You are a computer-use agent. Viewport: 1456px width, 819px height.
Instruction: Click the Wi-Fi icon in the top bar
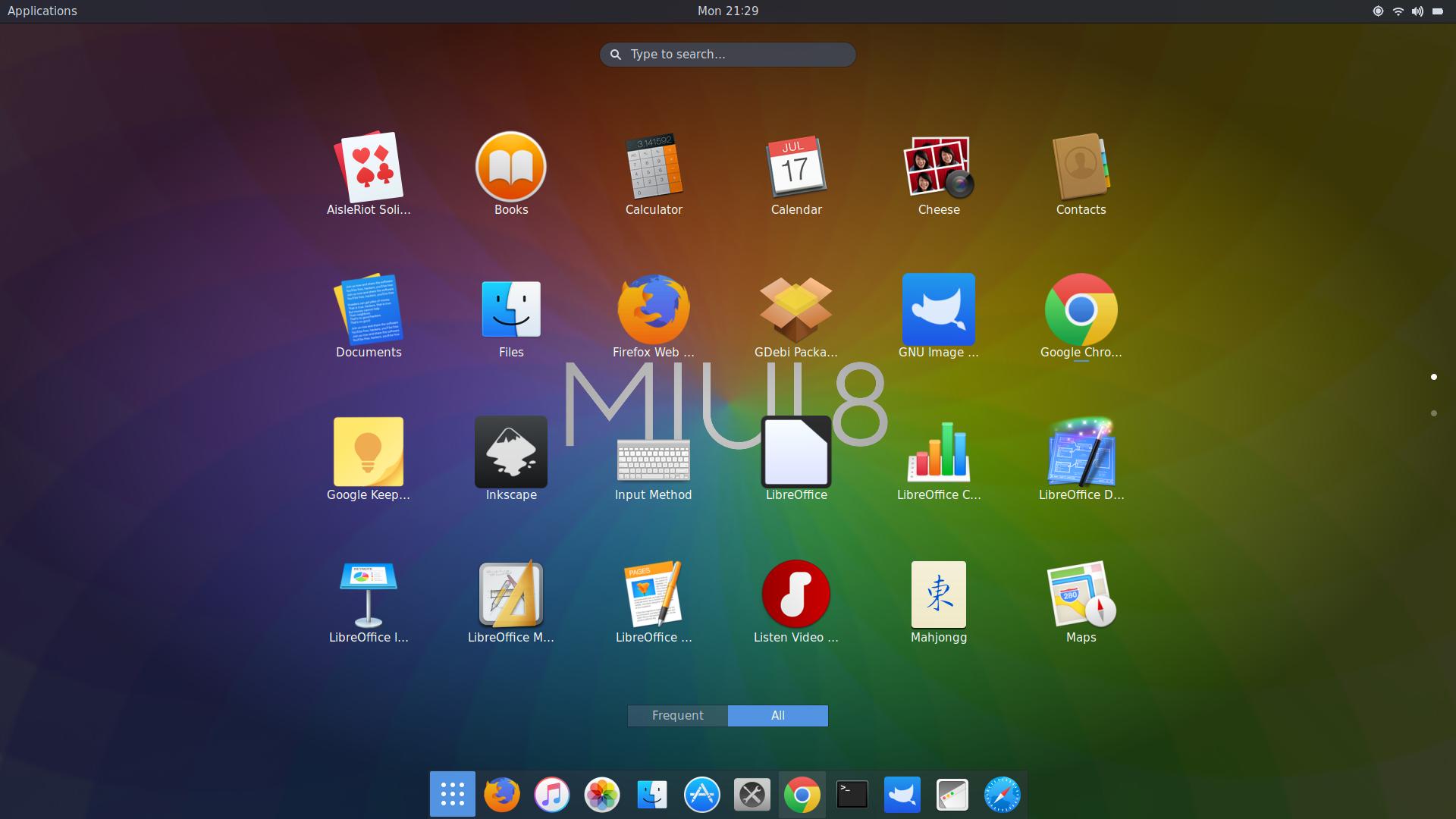[1398, 11]
